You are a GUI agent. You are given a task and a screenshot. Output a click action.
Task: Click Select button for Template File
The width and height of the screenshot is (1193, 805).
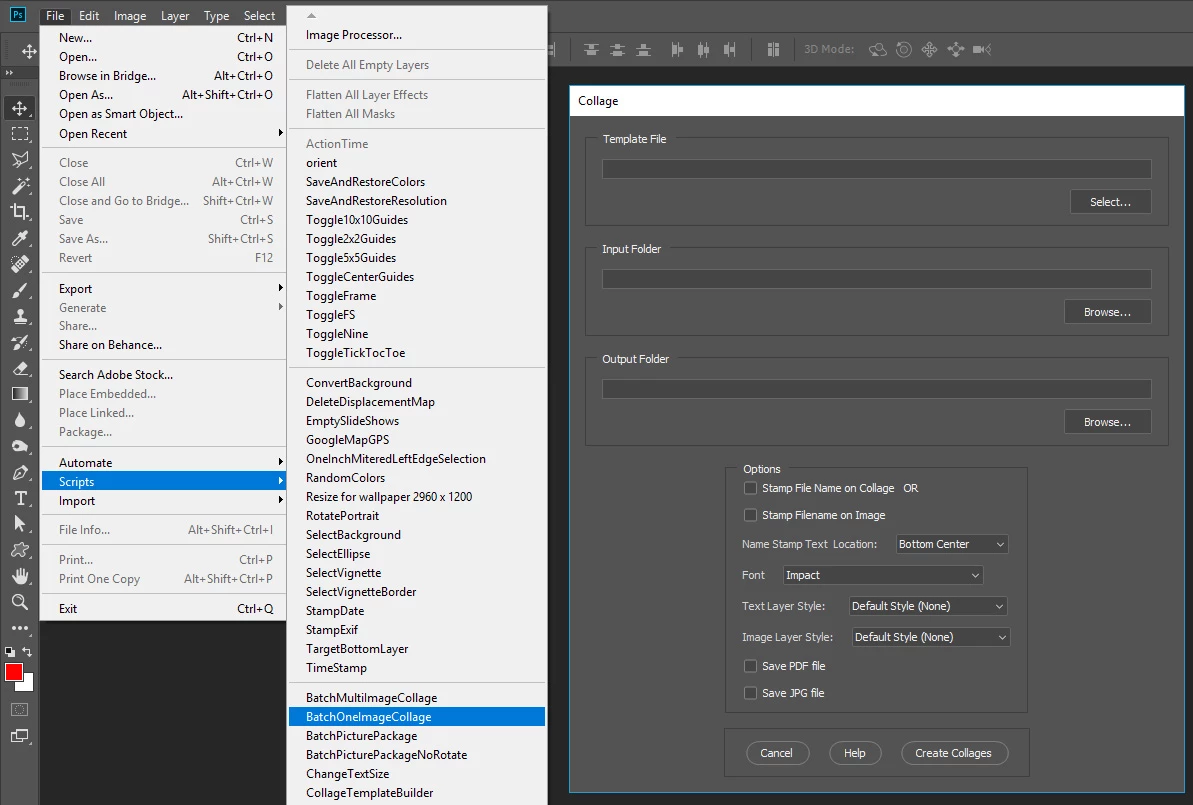point(1110,202)
